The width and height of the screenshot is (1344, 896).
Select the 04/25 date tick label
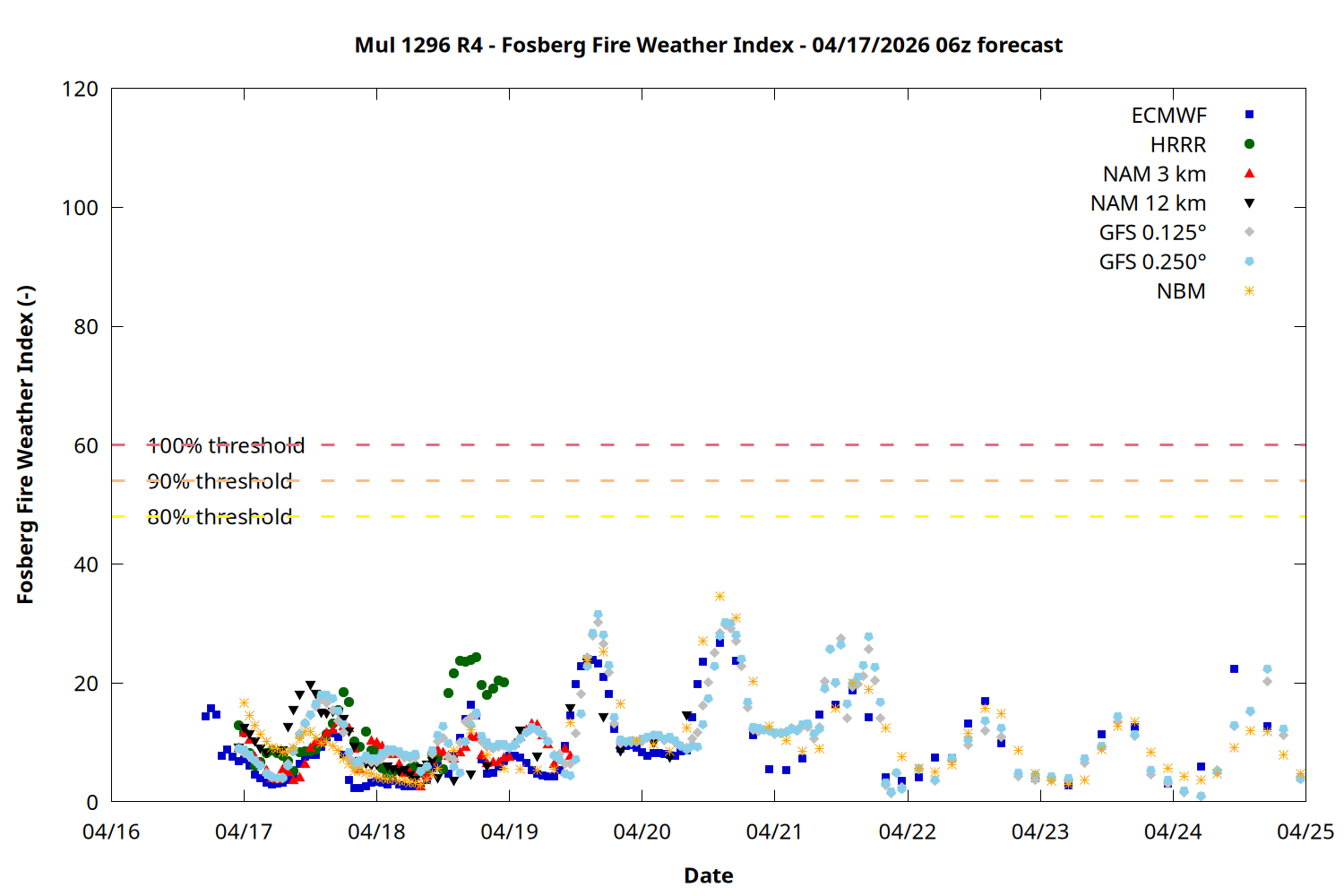click(x=1305, y=832)
